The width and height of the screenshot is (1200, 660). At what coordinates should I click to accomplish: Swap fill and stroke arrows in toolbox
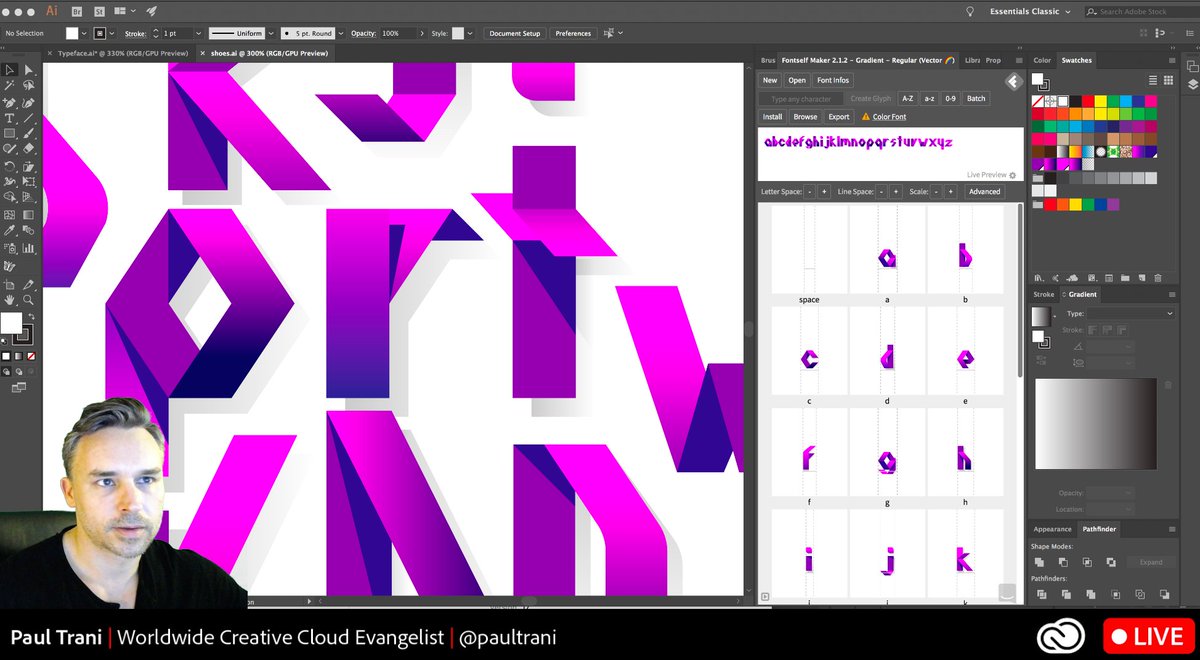click(x=30, y=317)
